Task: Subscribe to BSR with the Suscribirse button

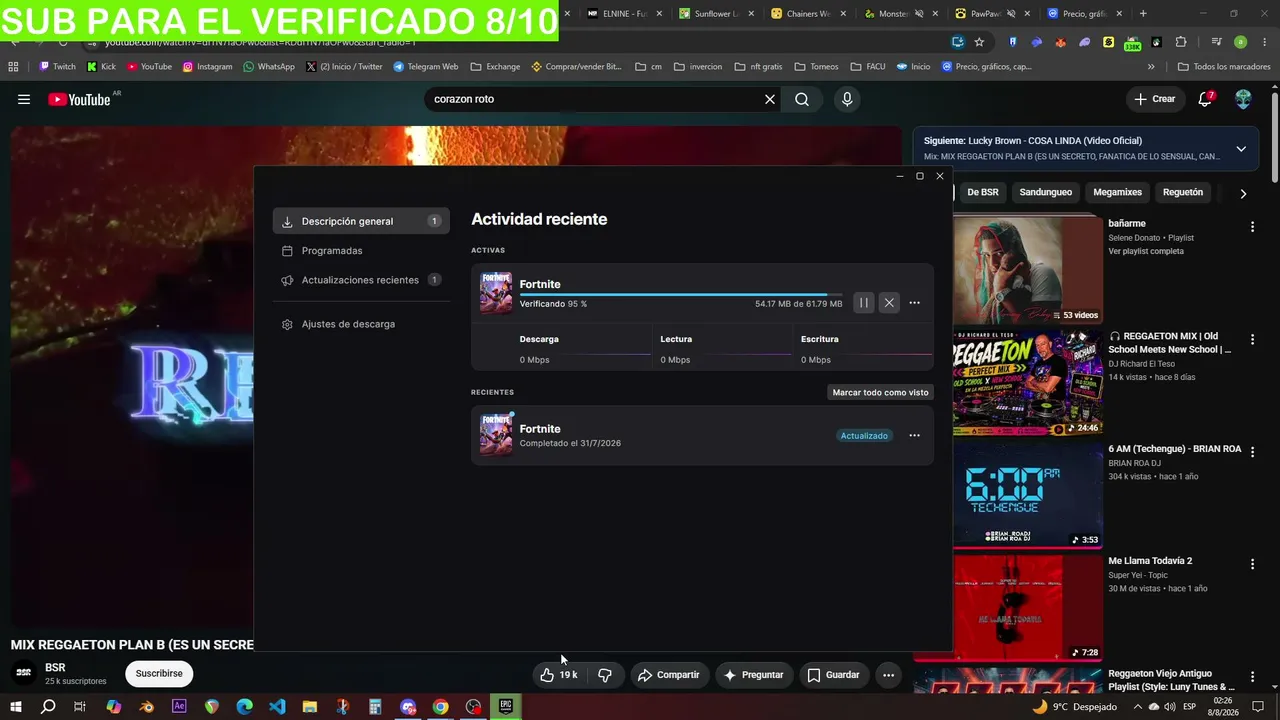Action: click(x=159, y=673)
